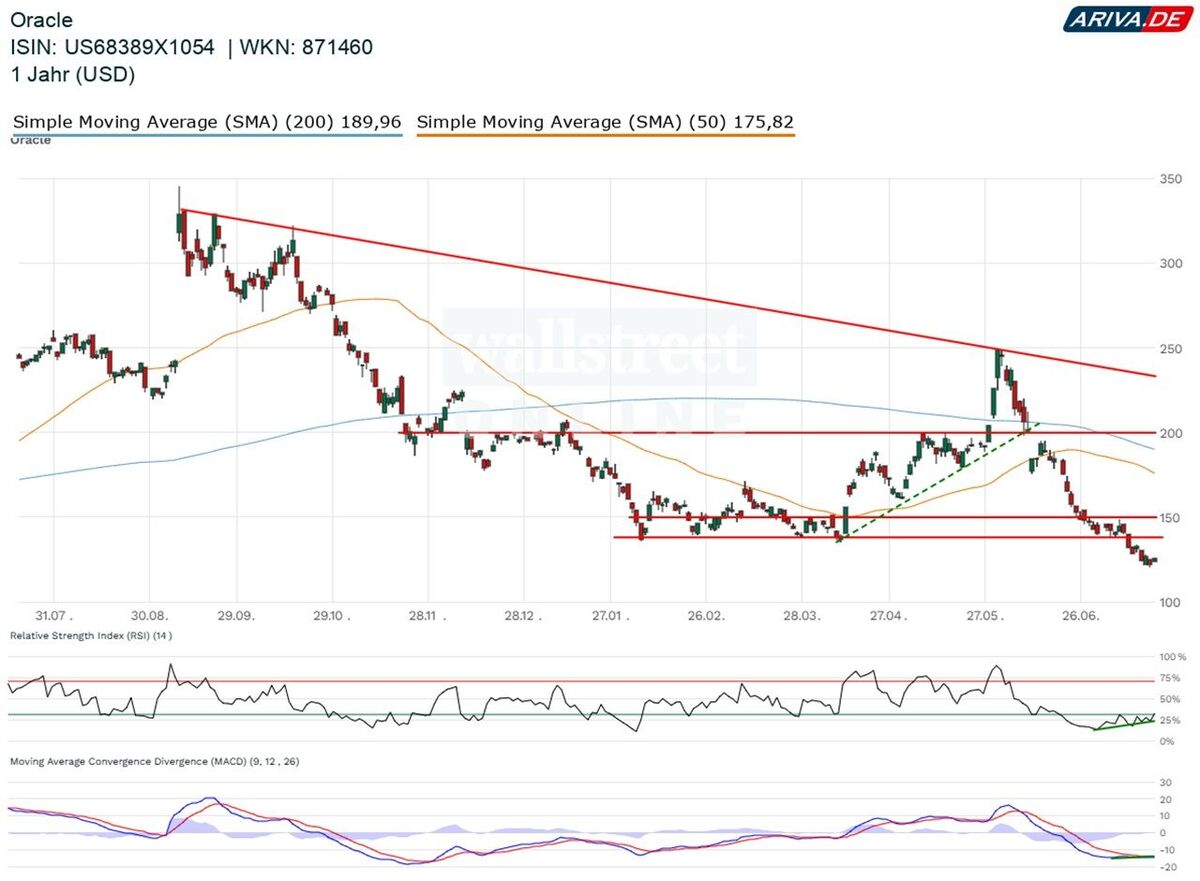This screenshot has width=1200, height=881.
Task: Click the ISIN US68389X1054 text
Action: tap(112, 47)
